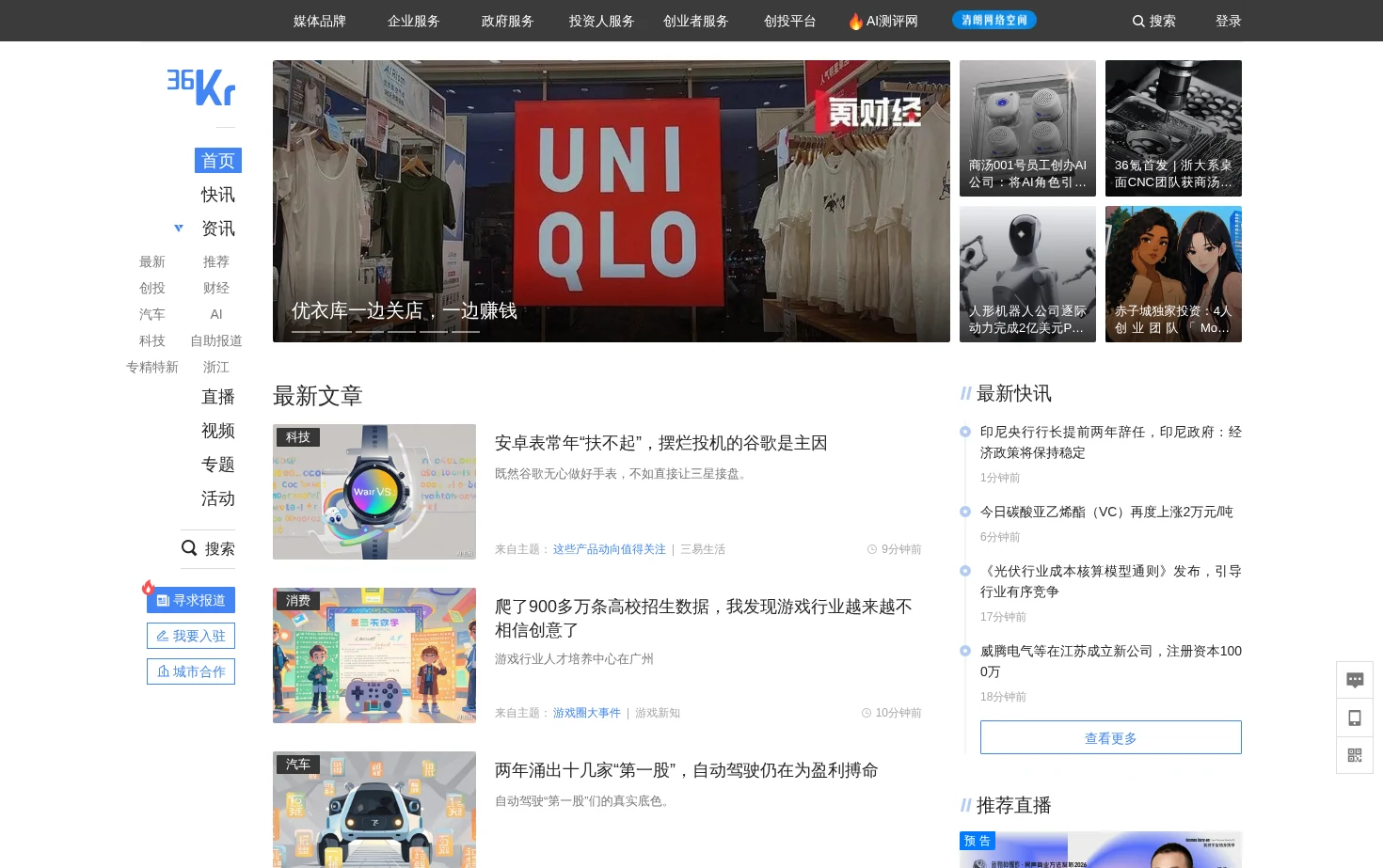Open 活动 section

click(x=218, y=498)
